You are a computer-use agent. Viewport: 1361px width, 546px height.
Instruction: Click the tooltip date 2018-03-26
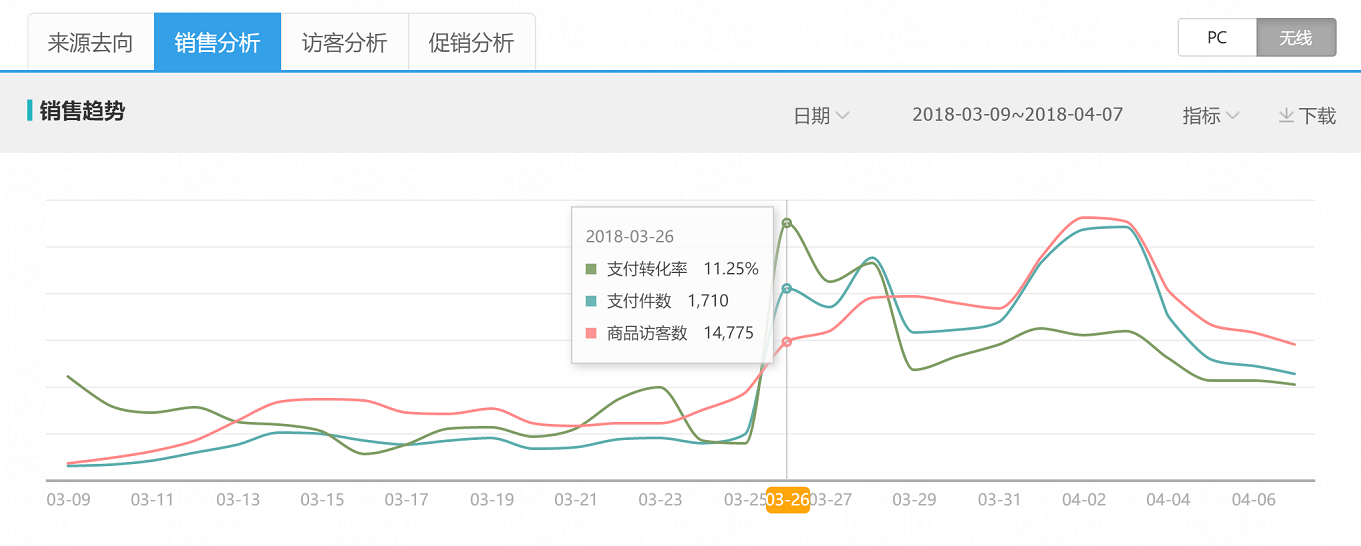click(630, 237)
